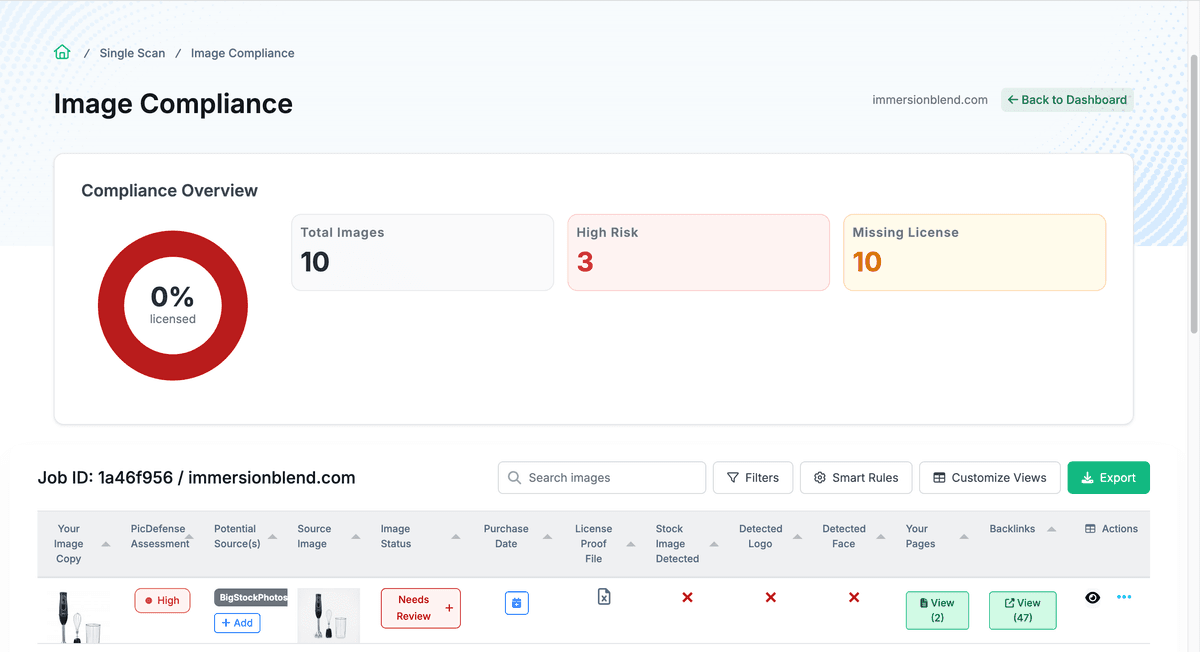Screen dimensions: 1200x652
Task: Click the license proof file icon
Action: tap(604, 597)
